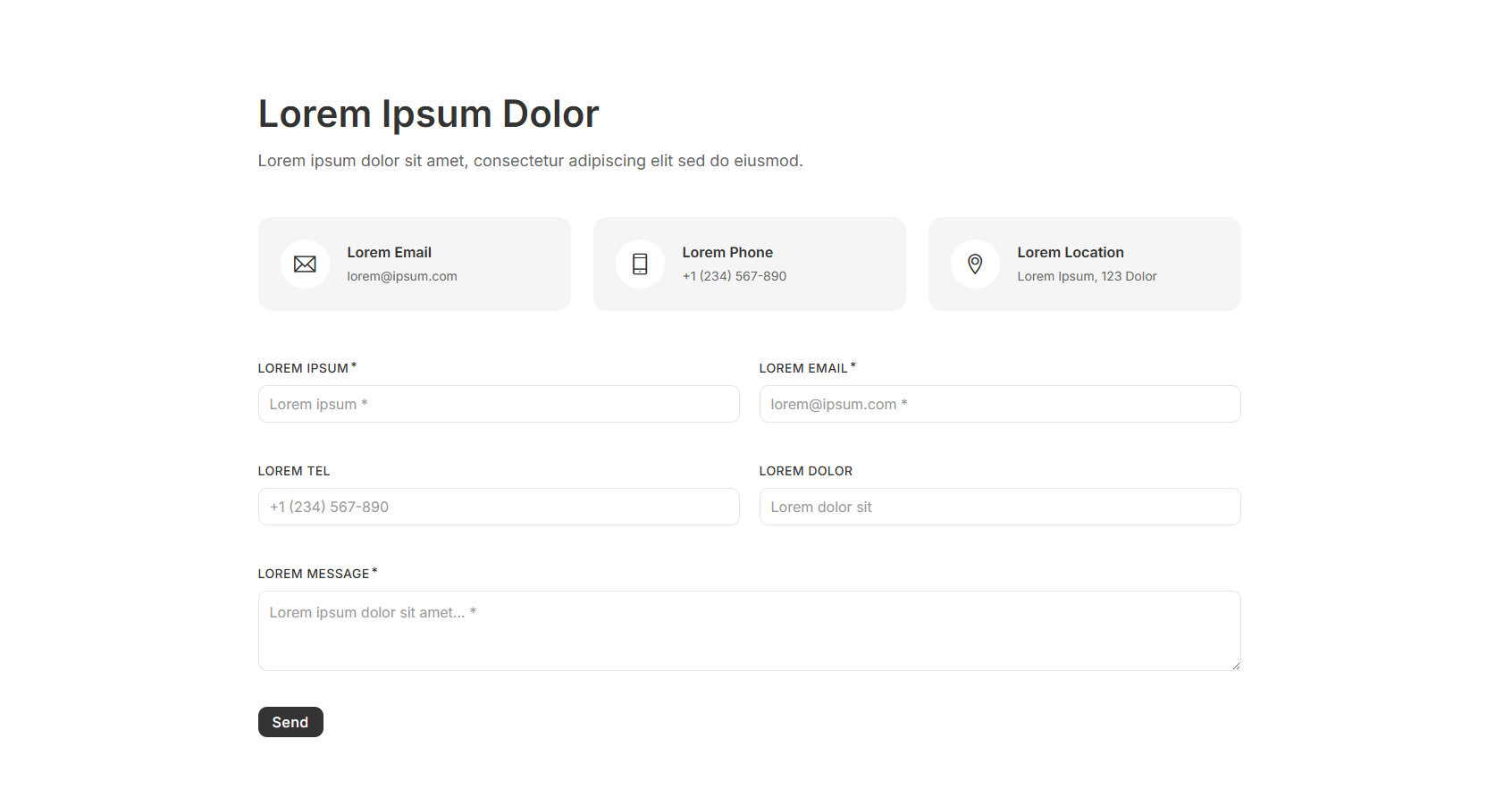The width and height of the screenshot is (1512, 789).
Task: Click the LOREM EMAIL field label
Action: pyautogui.click(x=803, y=368)
